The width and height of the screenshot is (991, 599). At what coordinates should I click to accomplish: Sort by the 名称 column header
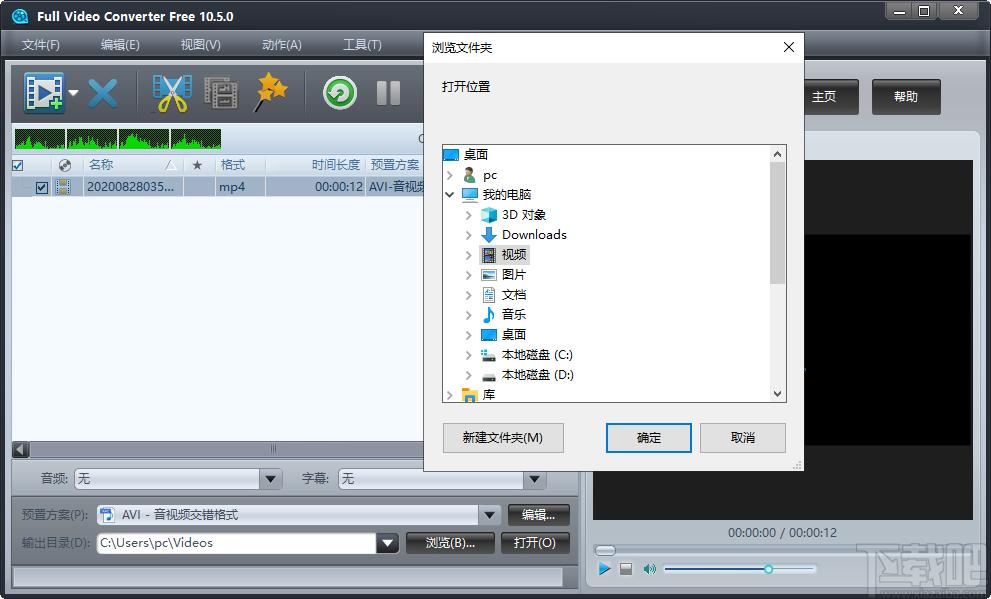click(x=101, y=165)
